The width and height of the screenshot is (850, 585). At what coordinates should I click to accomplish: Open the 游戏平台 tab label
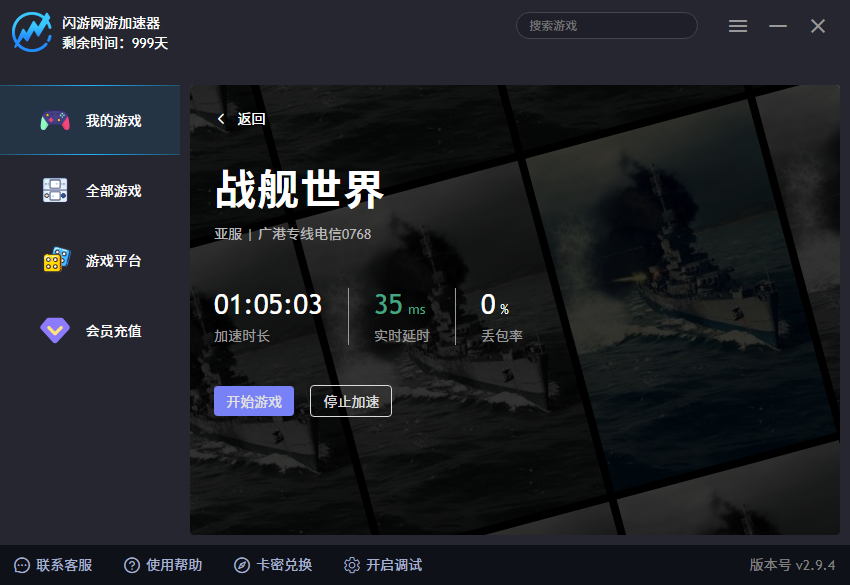(x=113, y=261)
